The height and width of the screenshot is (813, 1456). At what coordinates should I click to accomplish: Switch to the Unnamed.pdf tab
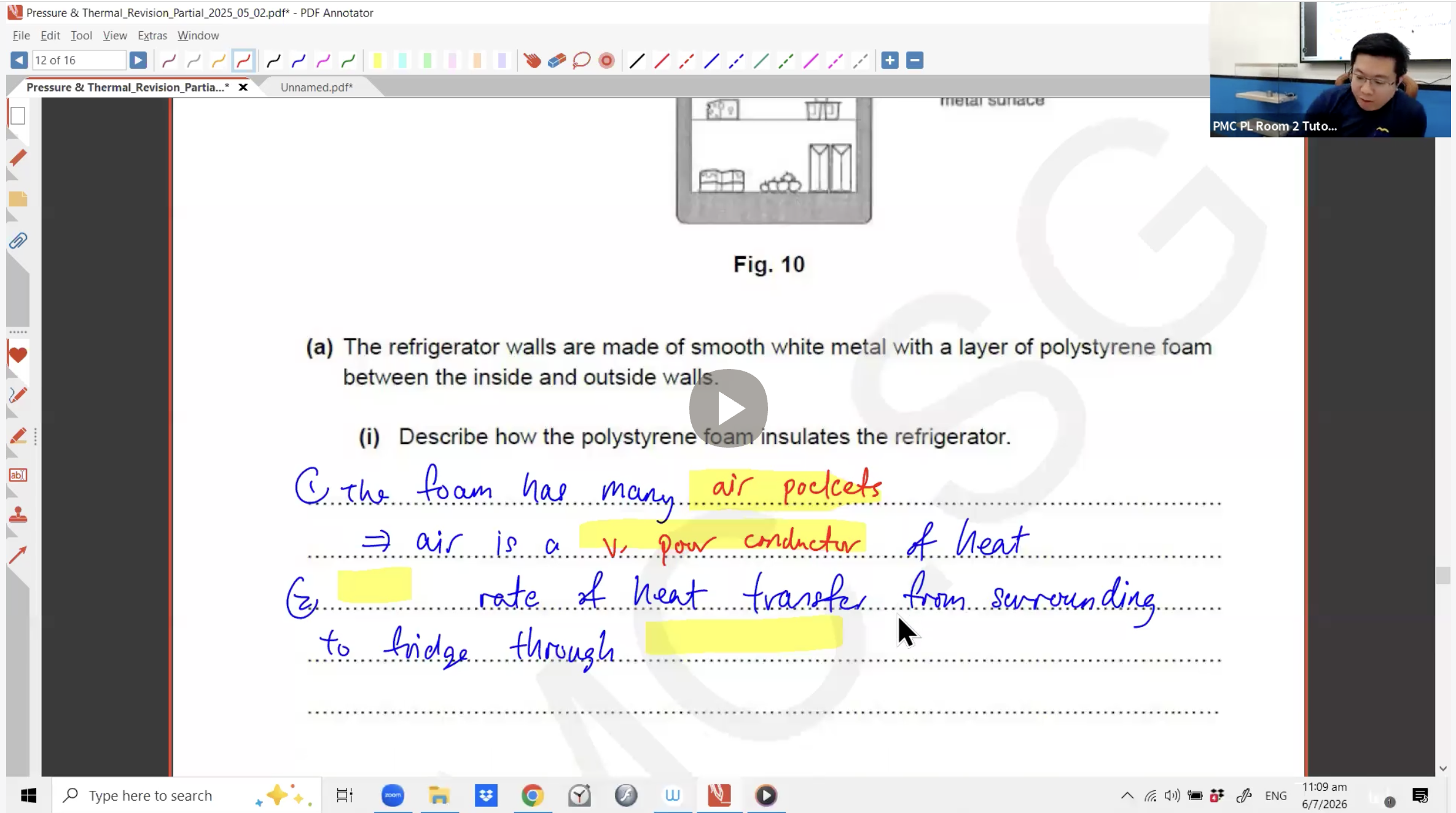317,87
